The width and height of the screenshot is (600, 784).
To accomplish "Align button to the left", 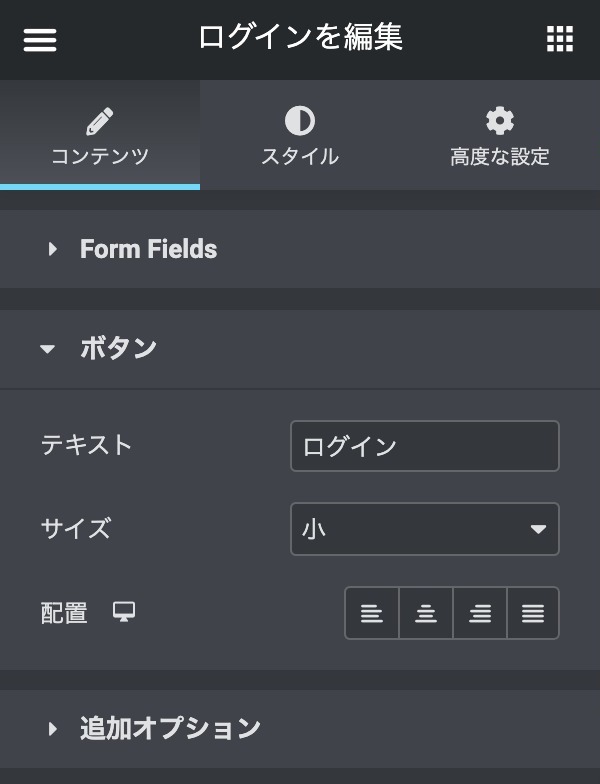I will [372, 613].
